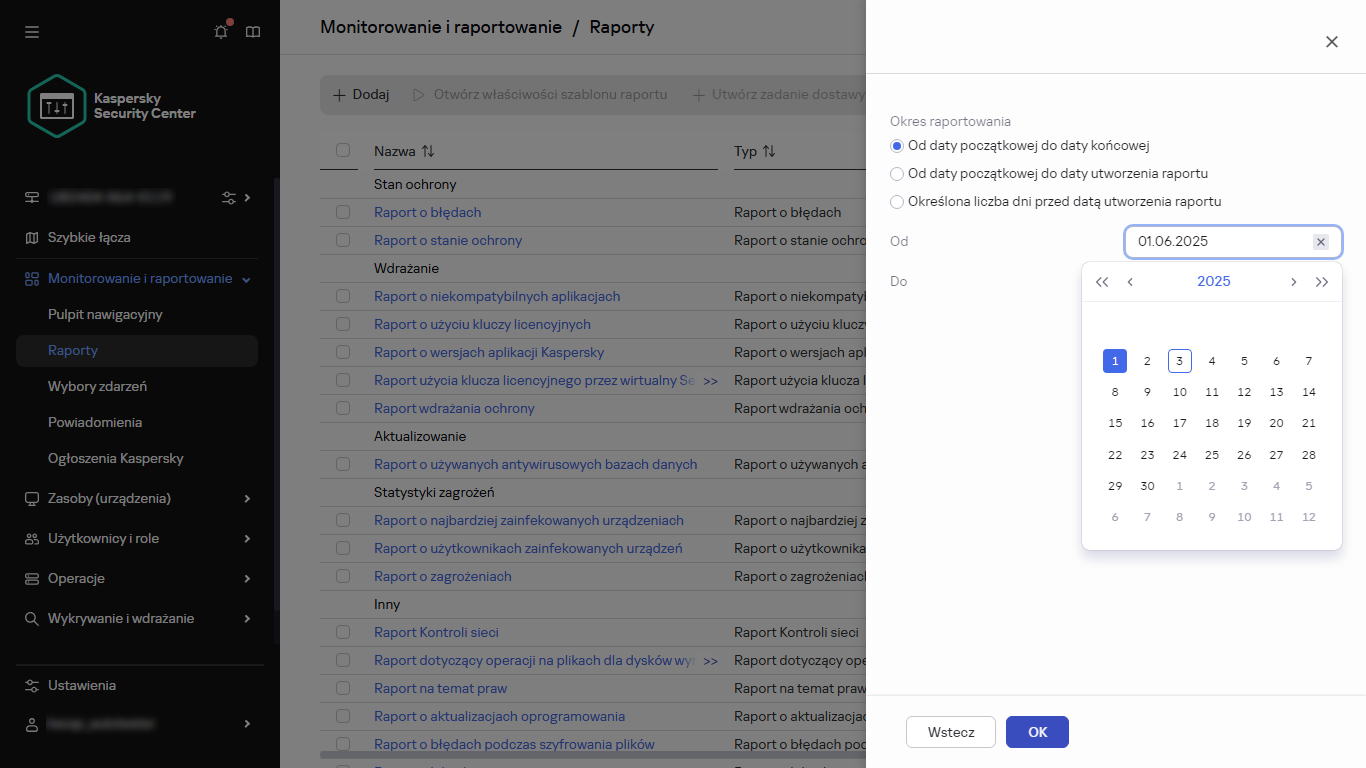Image resolution: width=1366 pixels, height=768 pixels.
Task: Tick checkbox for Raport o błędach
Action: tap(343, 212)
